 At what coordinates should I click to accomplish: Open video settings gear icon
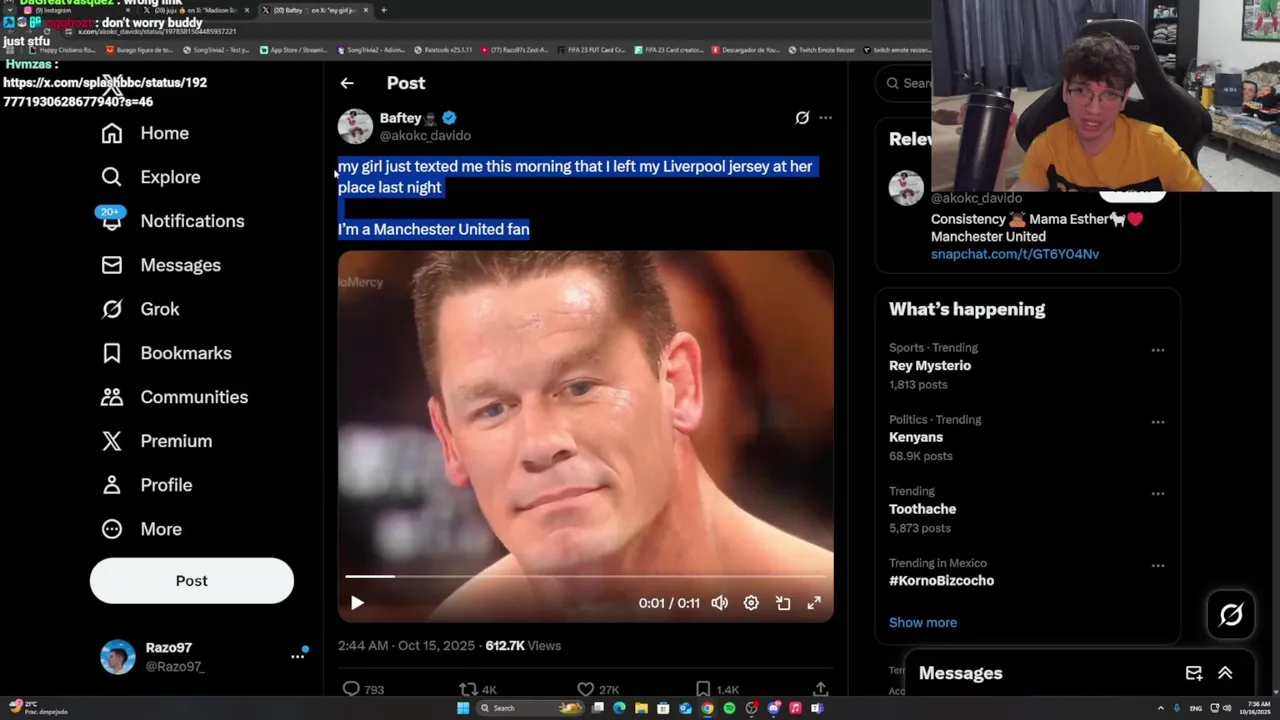tap(751, 603)
